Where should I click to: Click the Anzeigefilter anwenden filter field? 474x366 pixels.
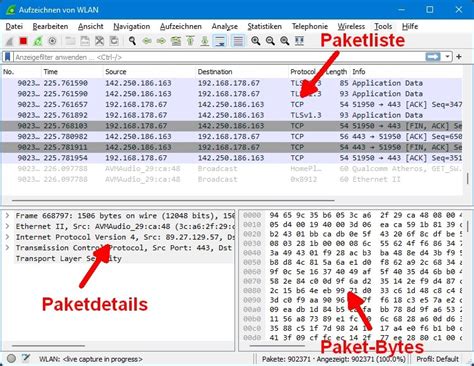pyautogui.click(x=219, y=57)
